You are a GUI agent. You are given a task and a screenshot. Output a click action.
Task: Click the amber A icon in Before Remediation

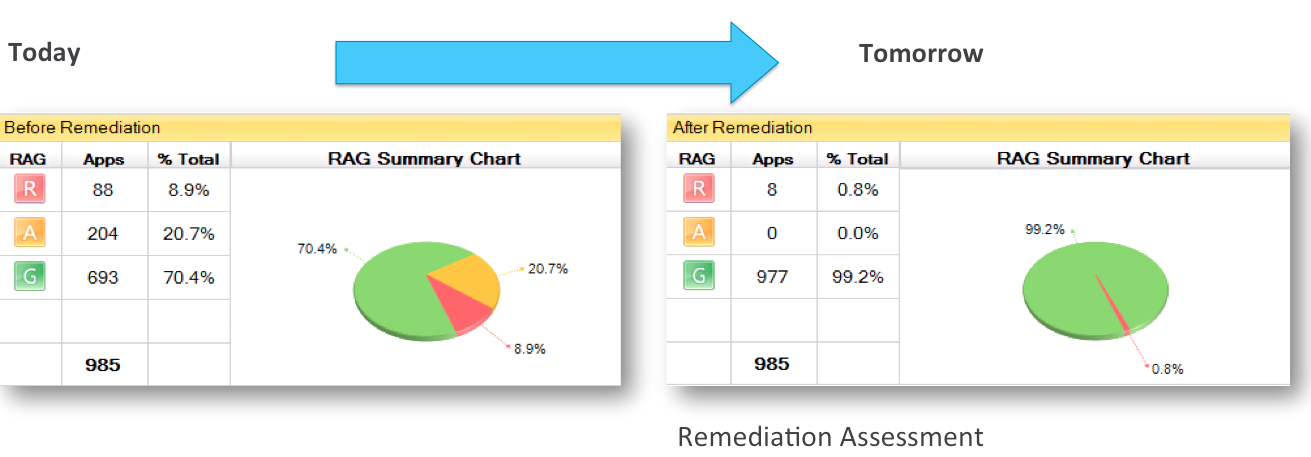[29, 233]
